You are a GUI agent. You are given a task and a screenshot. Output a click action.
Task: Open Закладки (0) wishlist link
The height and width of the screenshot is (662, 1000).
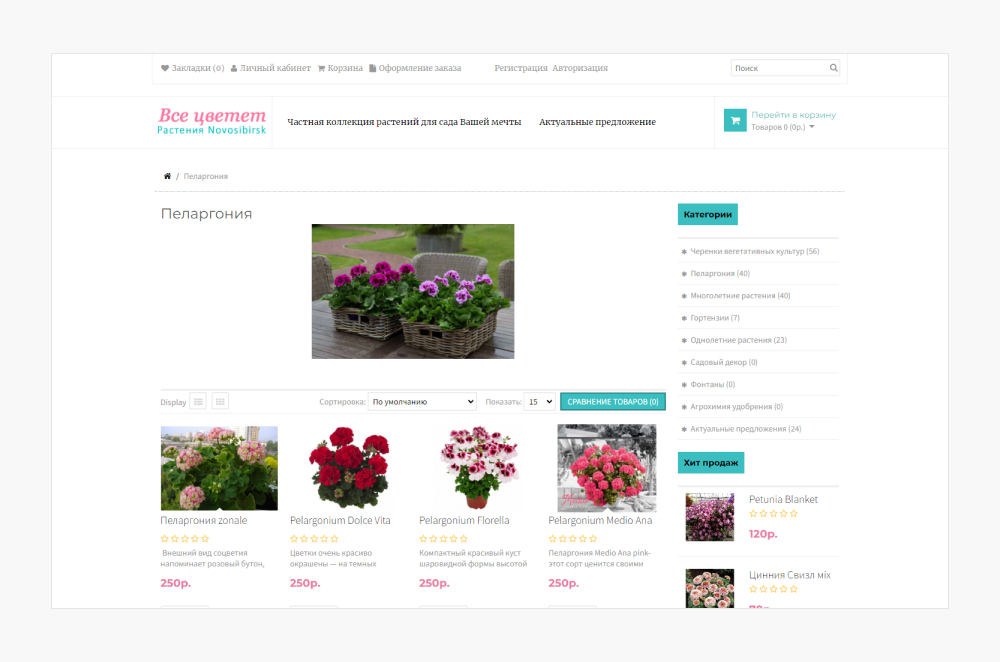coord(193,68)
